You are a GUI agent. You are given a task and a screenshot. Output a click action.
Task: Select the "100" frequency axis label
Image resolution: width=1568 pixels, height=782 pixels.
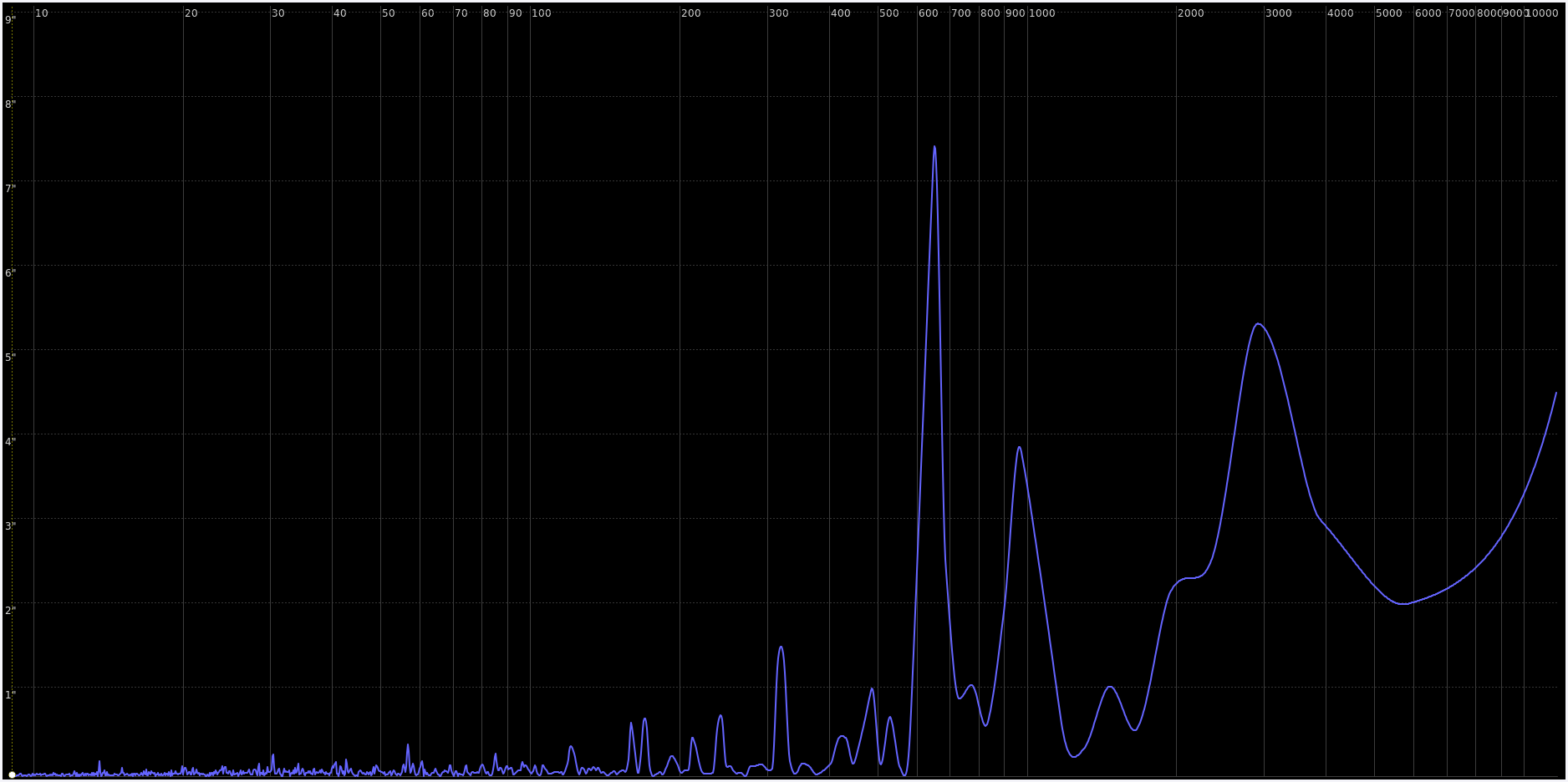[x=542, y=13]
